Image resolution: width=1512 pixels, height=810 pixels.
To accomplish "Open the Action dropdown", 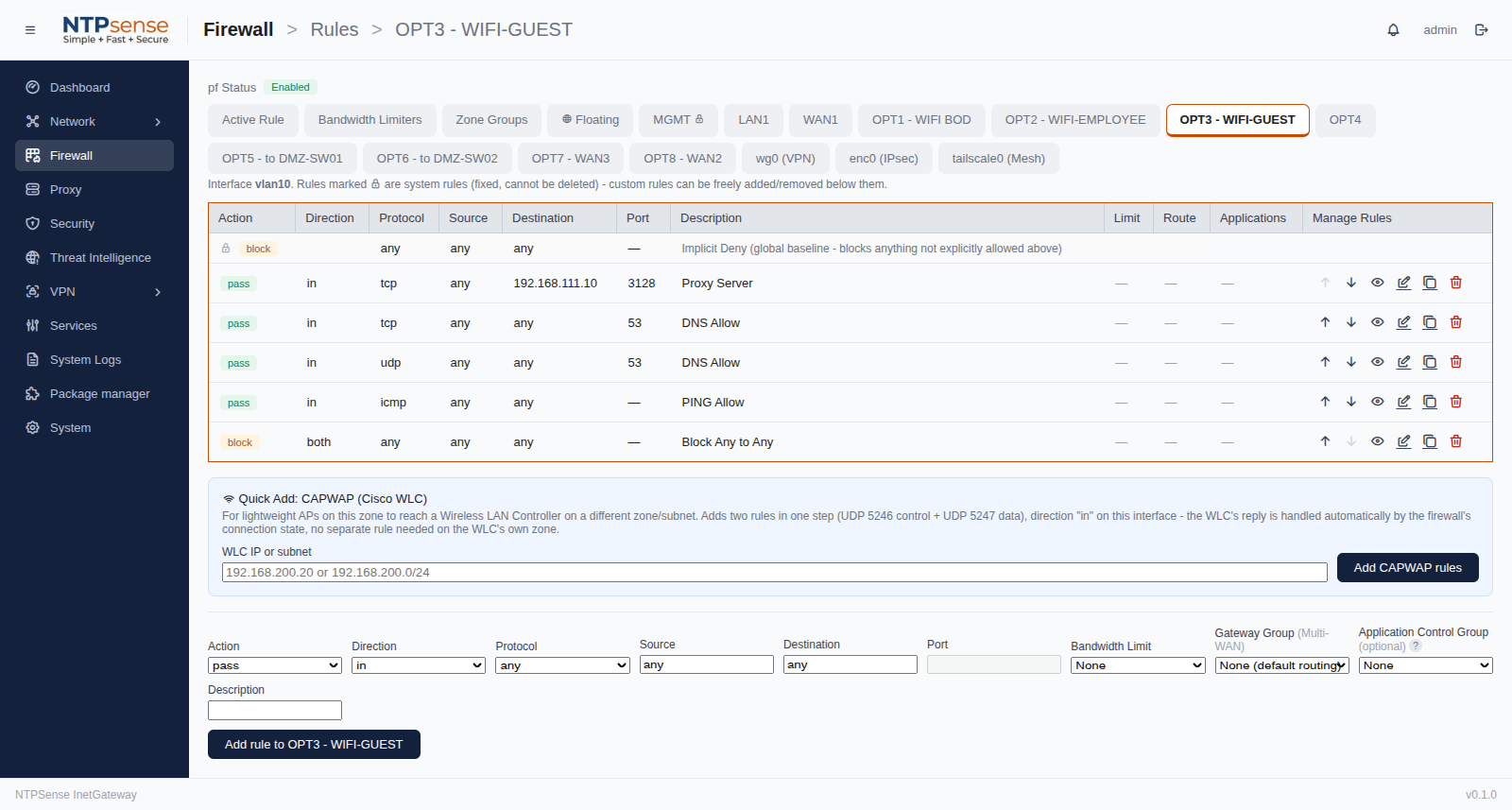I will click(x=275, y=665).
